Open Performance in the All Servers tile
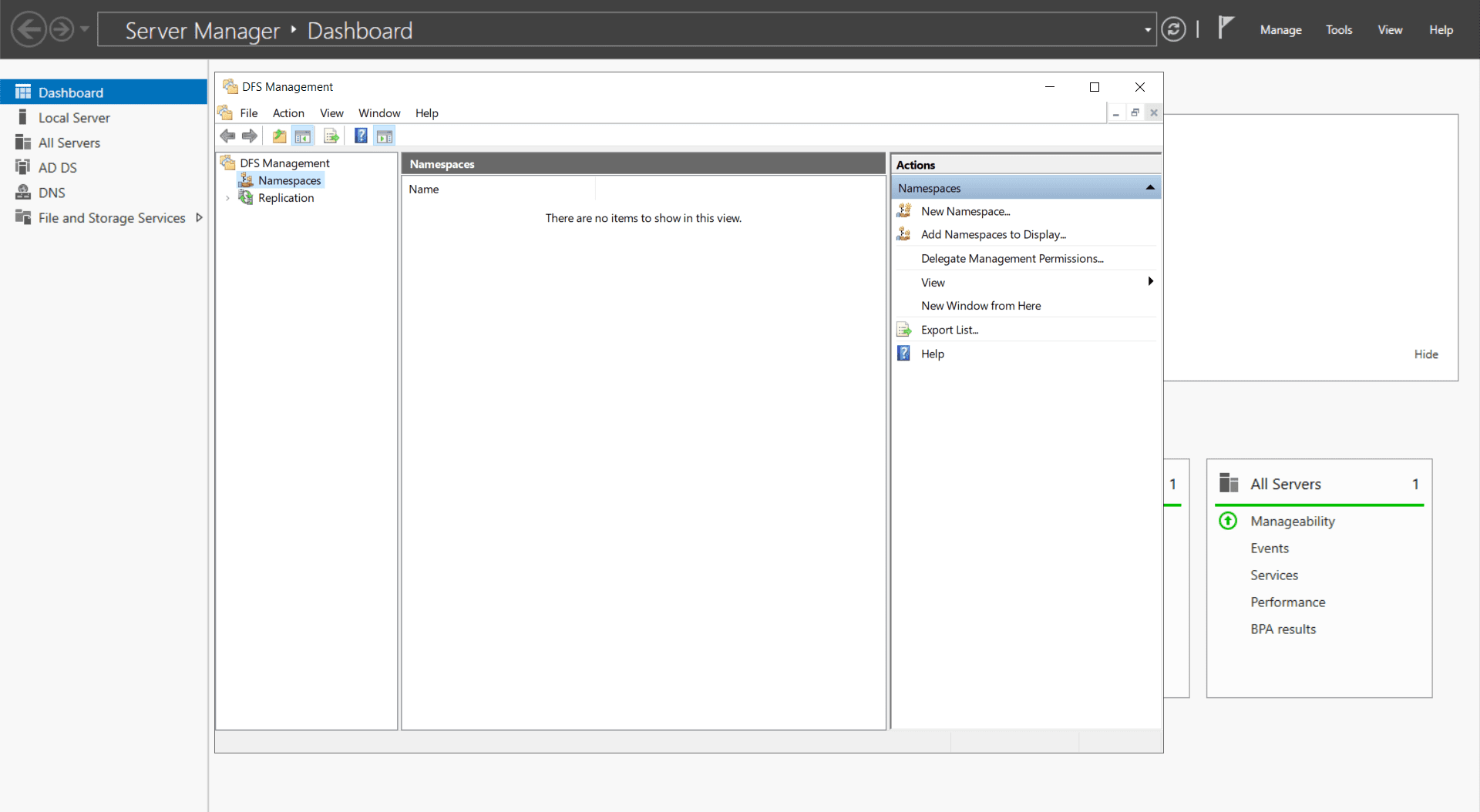Screen dimensions: 1480x812 1288,602
